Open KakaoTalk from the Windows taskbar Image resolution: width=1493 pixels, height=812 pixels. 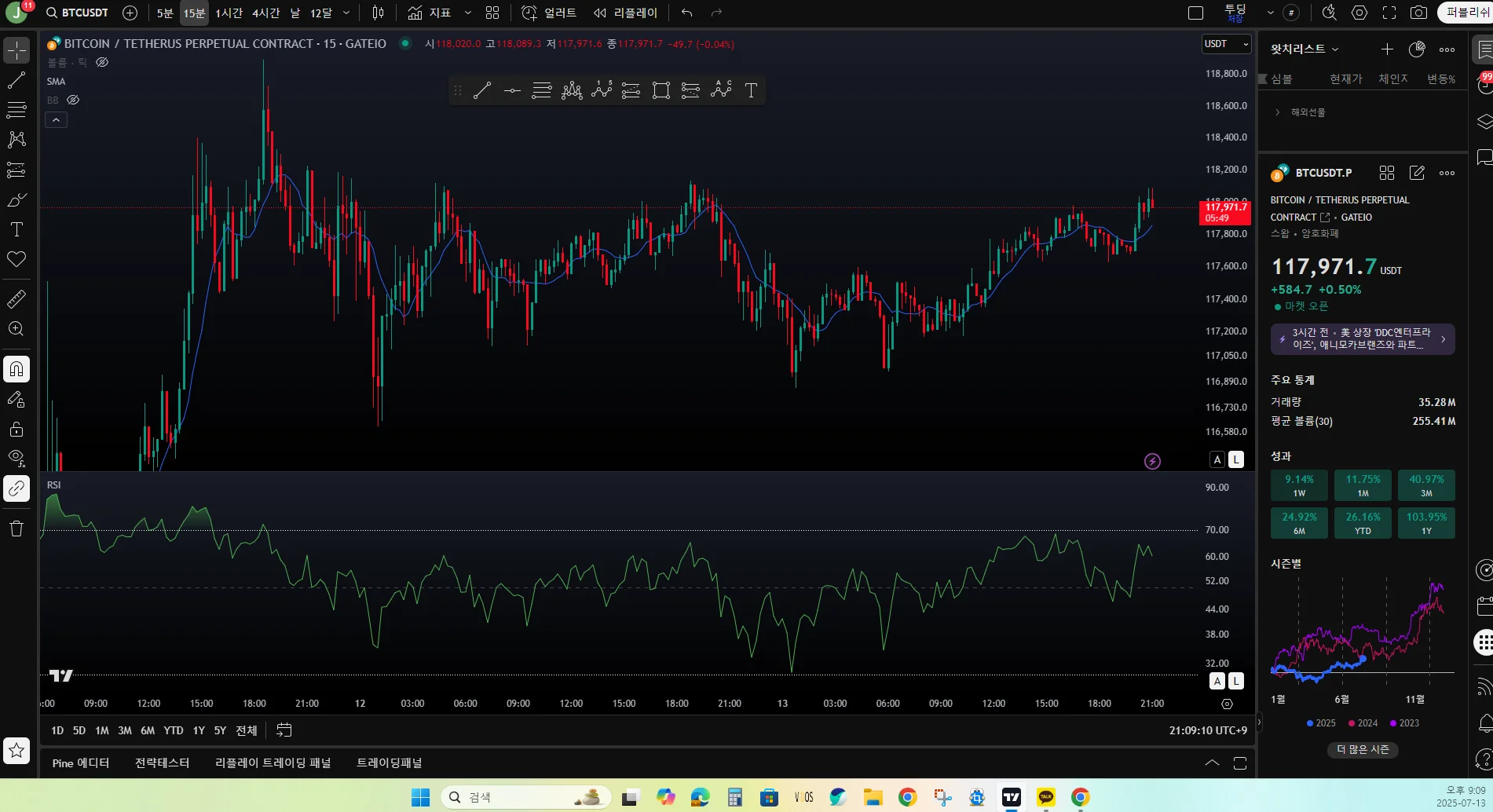coord(1045,797)
